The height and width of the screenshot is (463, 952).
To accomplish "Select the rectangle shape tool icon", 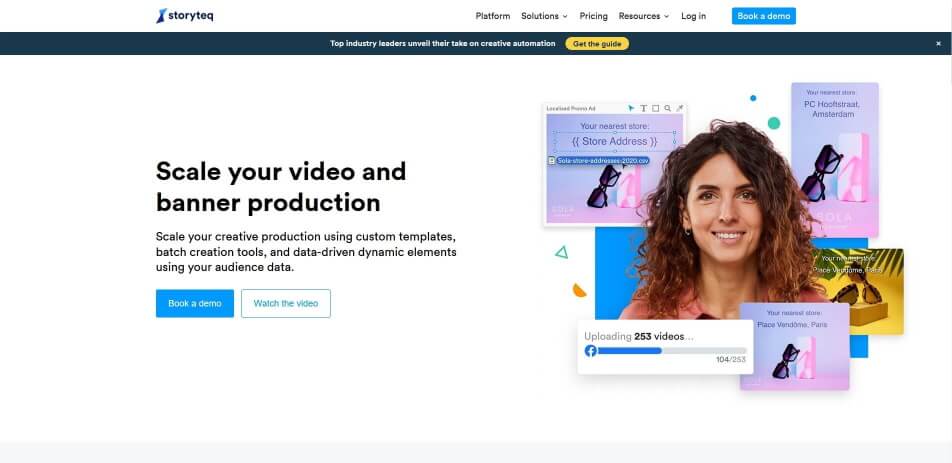I will point(656,108).
